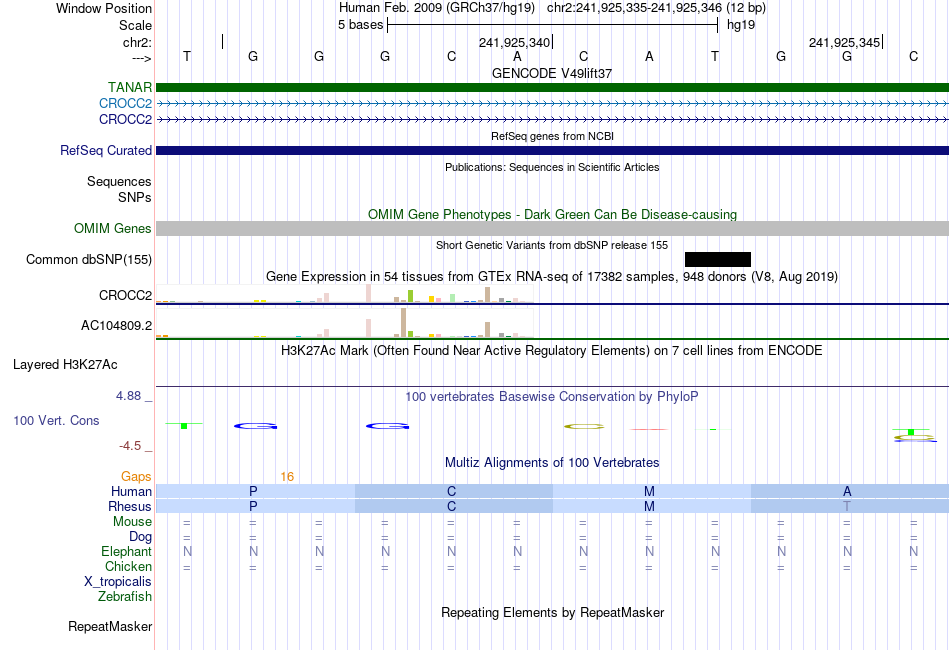Viewport: 950px width, 650px height.
Task: Click the Elephant species row label
Action: pyautogui.click(x=127, y=551)
